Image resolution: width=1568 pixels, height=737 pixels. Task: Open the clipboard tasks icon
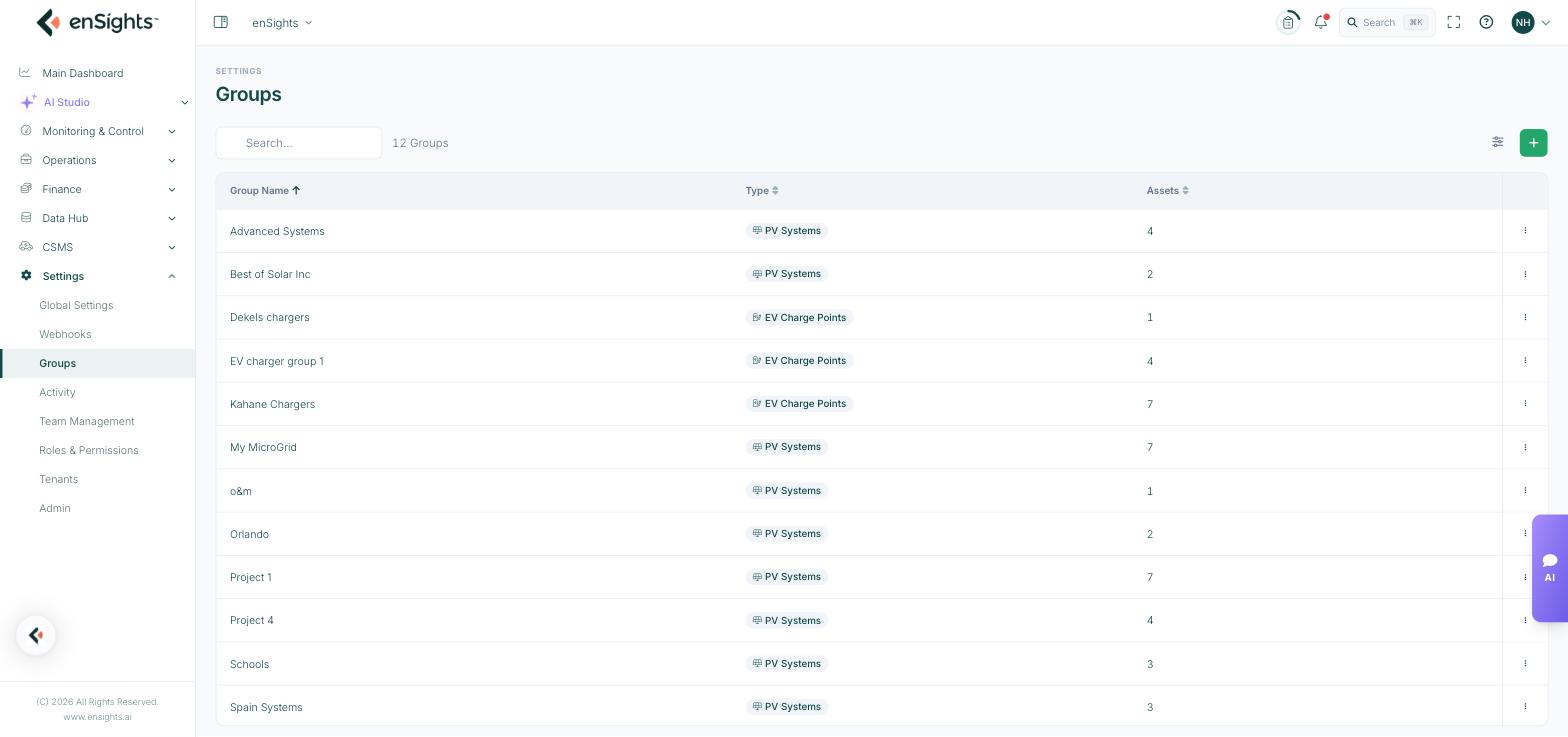(1288, 22)
